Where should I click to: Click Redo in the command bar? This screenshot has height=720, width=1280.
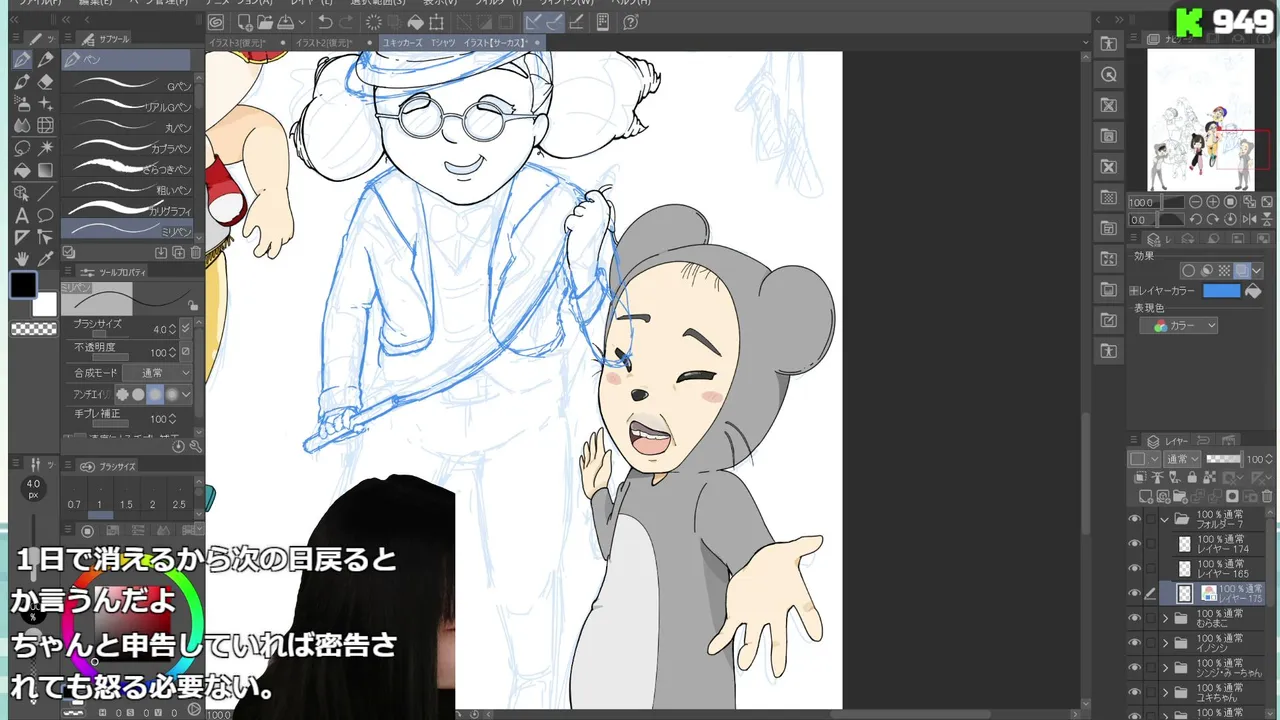coord(346,22)
